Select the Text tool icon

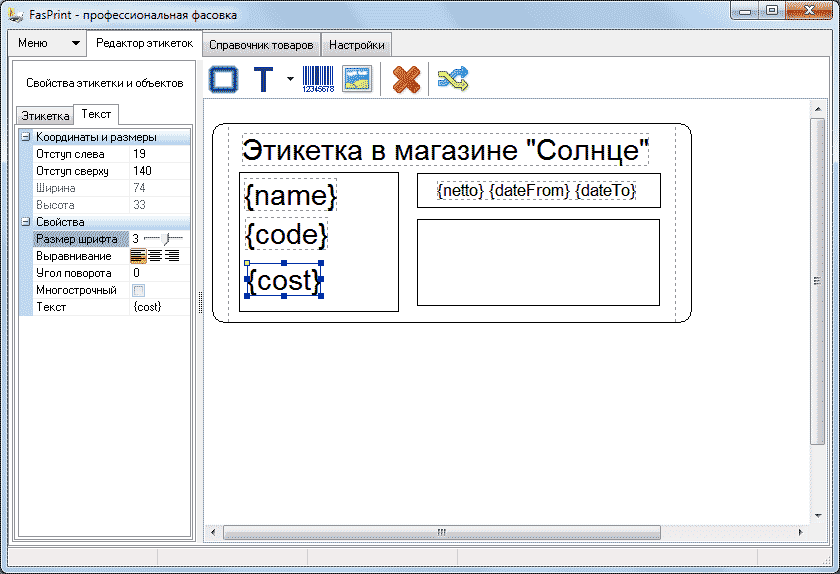click(x=263, y=79)
